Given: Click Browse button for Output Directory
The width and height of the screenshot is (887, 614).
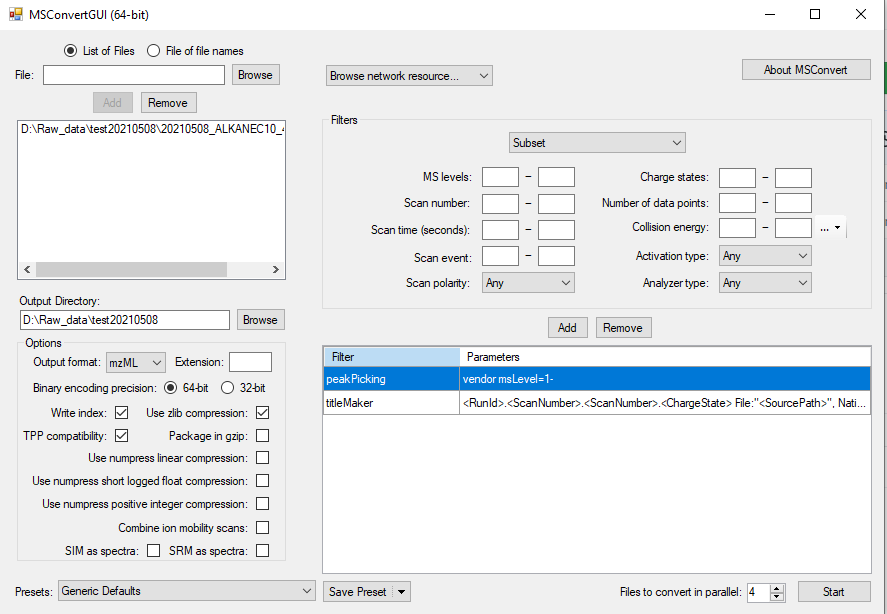Looking at the screenshot, I should (260, 320).
